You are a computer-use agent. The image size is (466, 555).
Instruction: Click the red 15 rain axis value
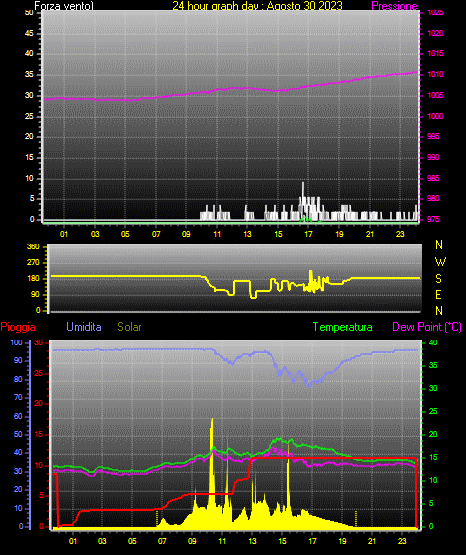click(x=39, y=434)
